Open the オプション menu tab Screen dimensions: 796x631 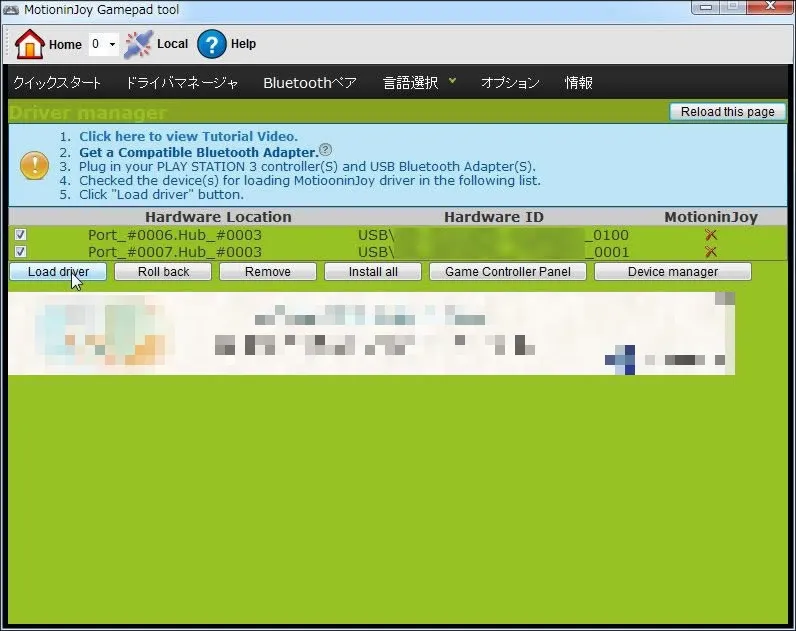[x=510, y=83]
